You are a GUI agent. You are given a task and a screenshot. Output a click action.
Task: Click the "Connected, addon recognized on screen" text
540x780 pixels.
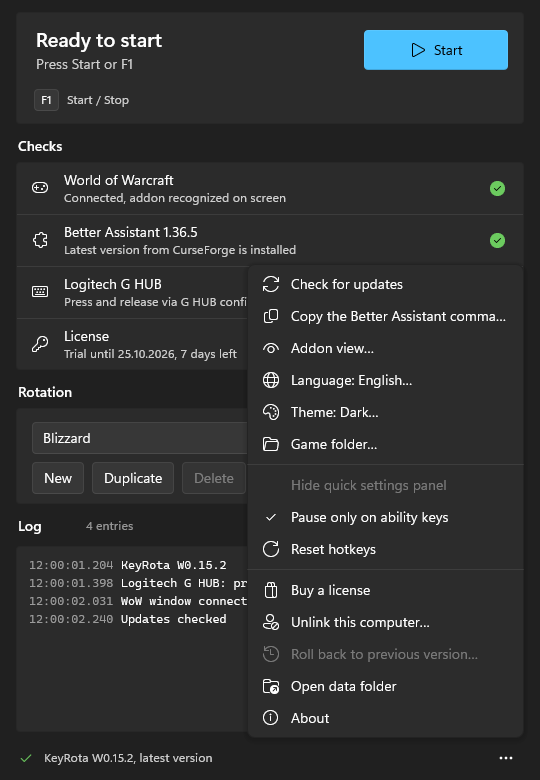click(x=175, y=198)
